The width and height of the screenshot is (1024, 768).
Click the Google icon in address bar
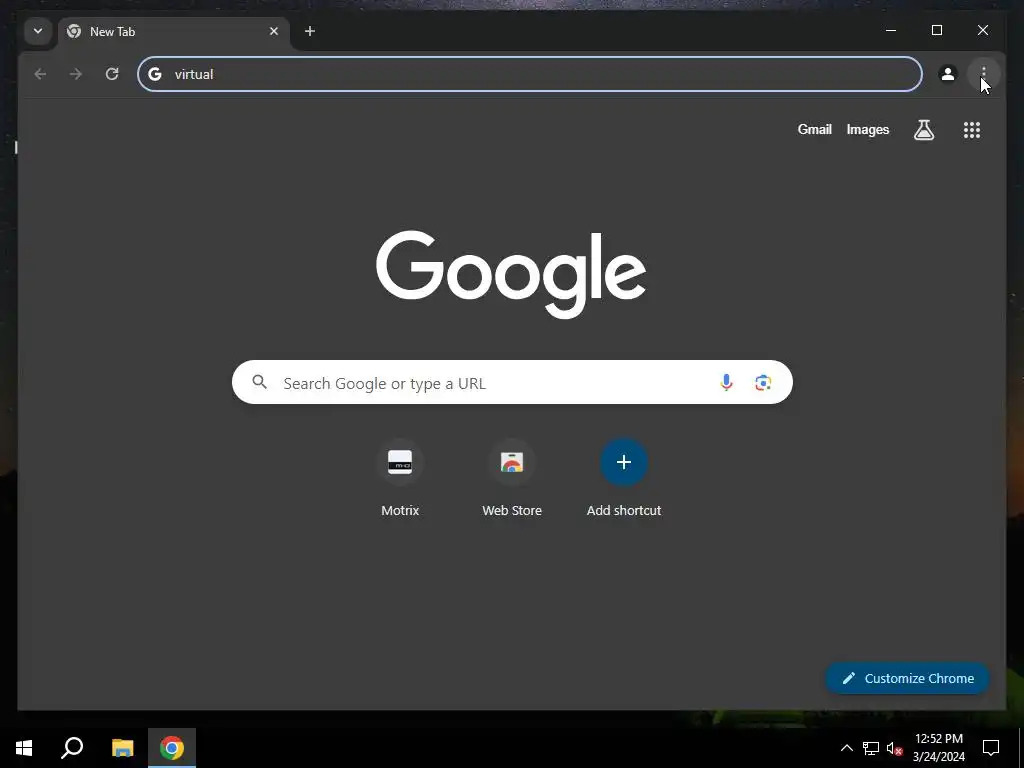[155, 74]
